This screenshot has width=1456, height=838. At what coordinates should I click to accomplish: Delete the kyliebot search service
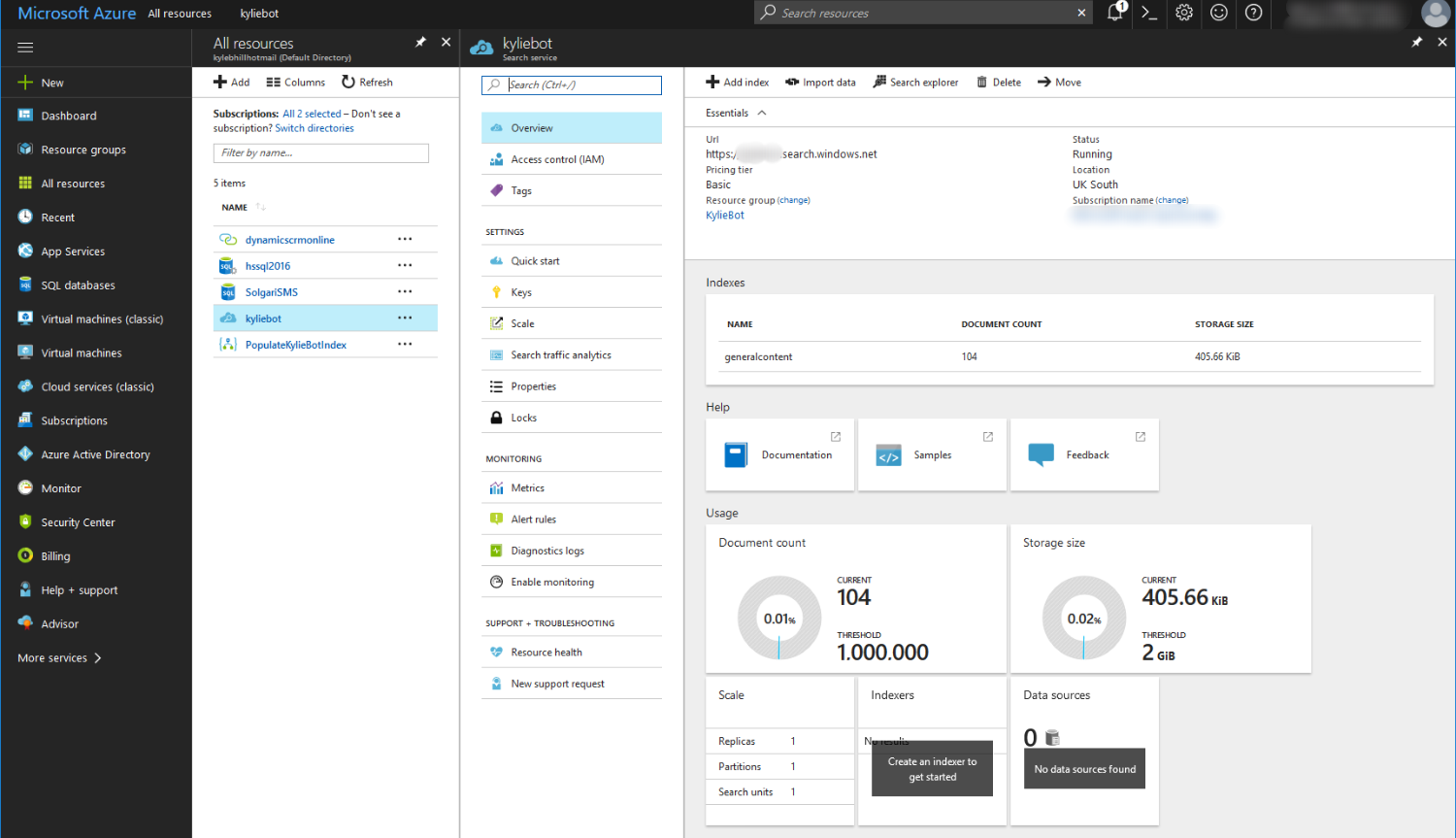coord(999,83)
